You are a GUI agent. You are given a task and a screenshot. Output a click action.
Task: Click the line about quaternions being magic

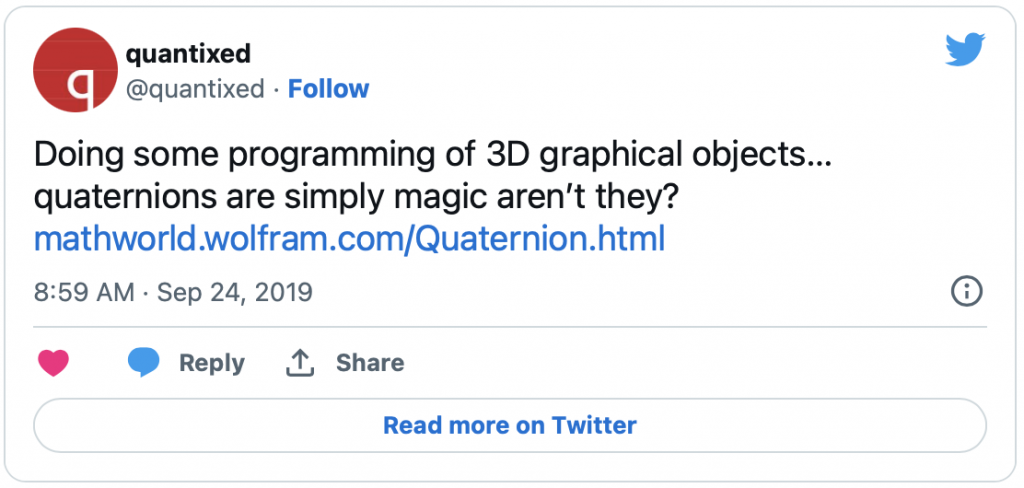[358, 197]
